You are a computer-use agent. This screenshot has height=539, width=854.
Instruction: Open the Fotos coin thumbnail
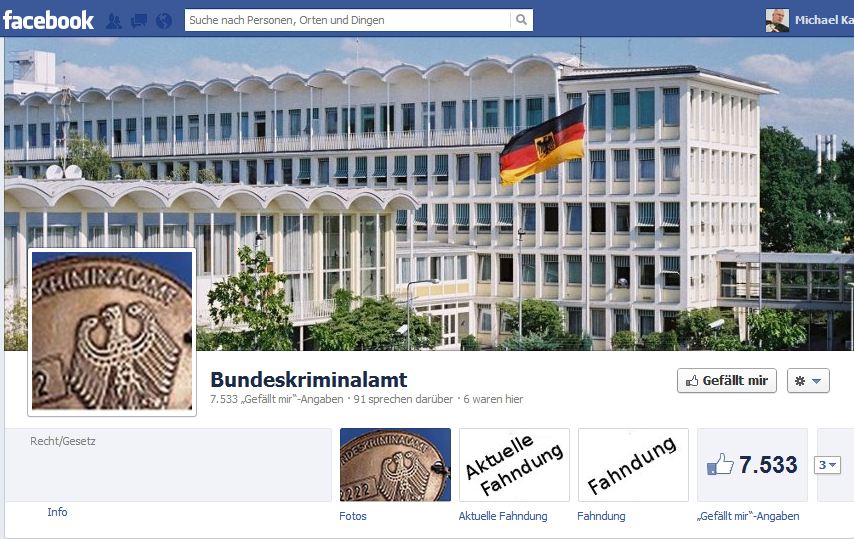[x=395, y=464]
